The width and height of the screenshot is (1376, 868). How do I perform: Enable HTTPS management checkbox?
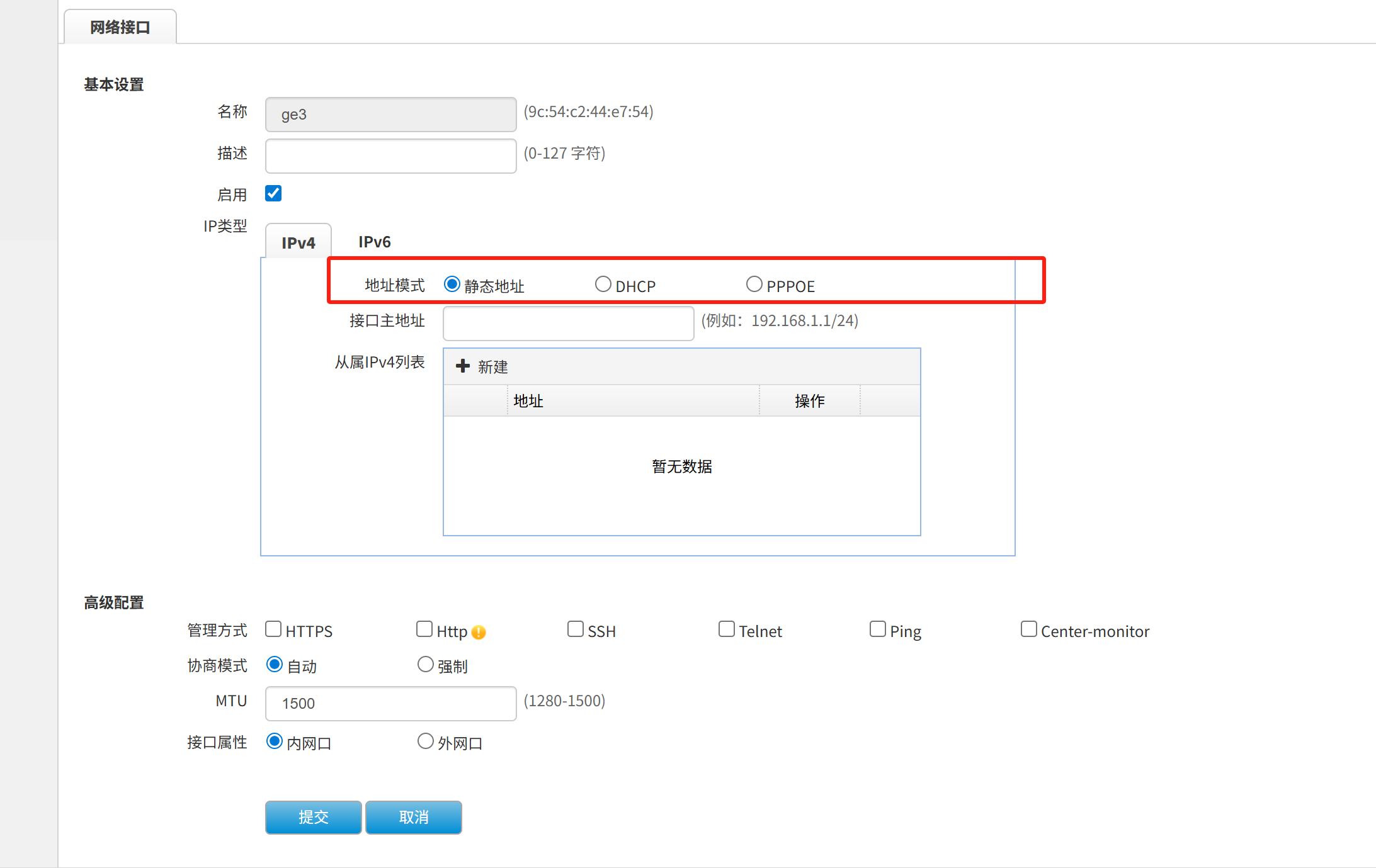273,629
